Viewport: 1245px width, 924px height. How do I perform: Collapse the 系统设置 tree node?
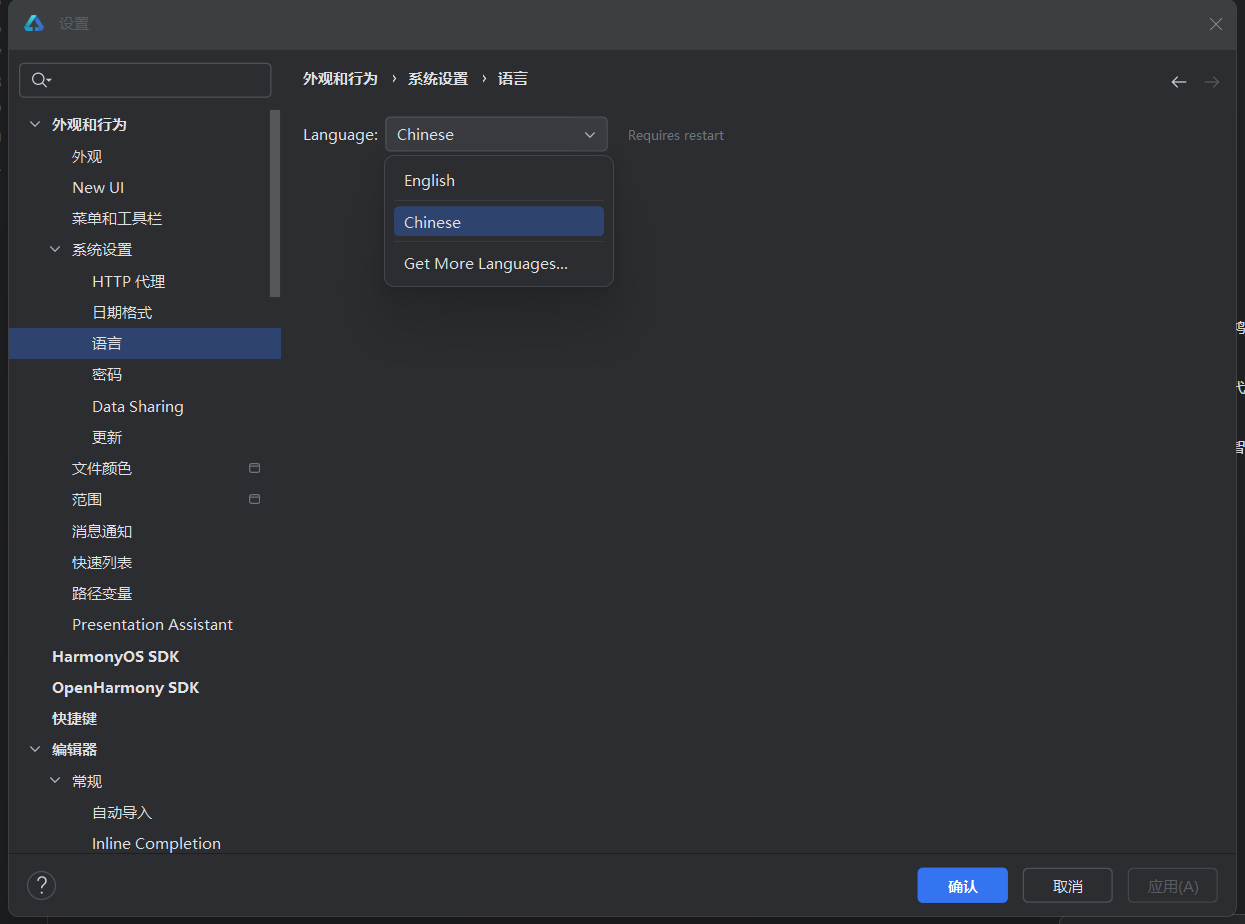(x=55, y=250)
